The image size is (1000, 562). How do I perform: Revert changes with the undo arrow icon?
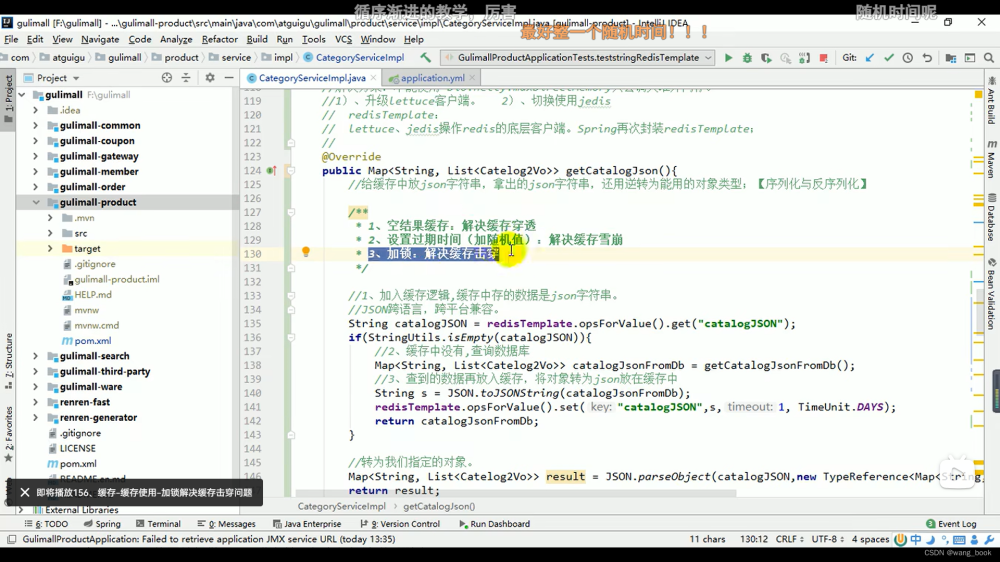[x=927, y=58]
